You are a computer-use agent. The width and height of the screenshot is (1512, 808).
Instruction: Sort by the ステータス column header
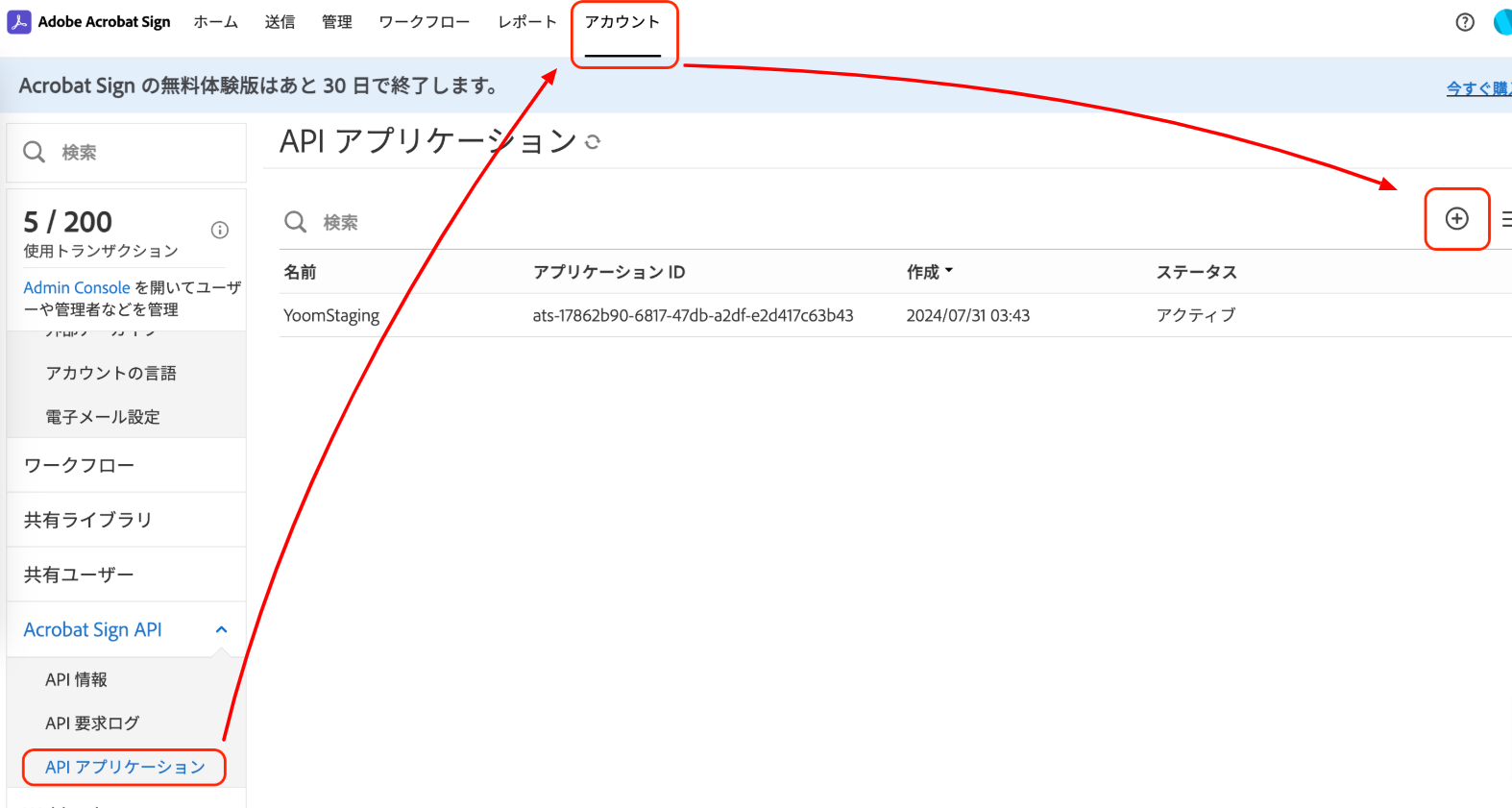(1197, 272)
